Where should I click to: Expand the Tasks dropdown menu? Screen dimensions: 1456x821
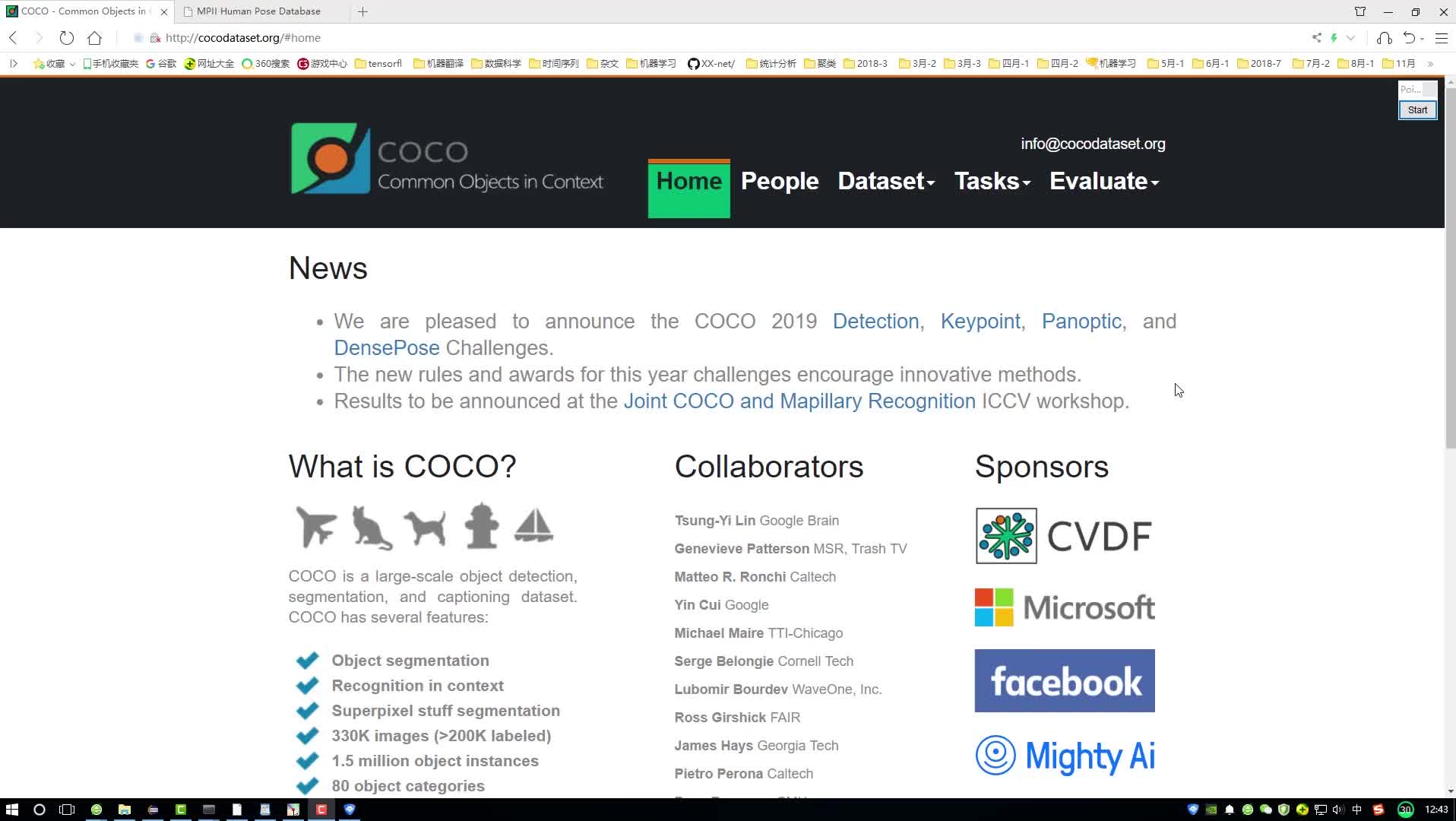(x=992, y=182)
